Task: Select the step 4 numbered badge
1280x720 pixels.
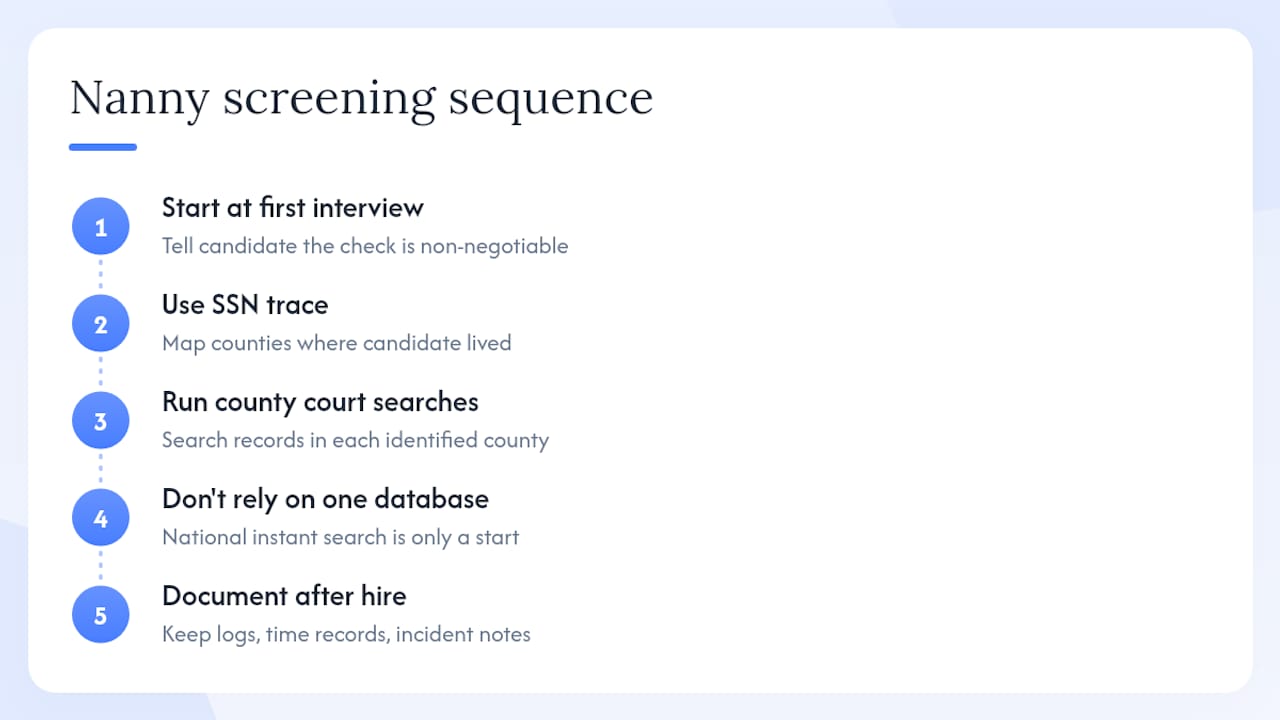Action: (100, 518)
